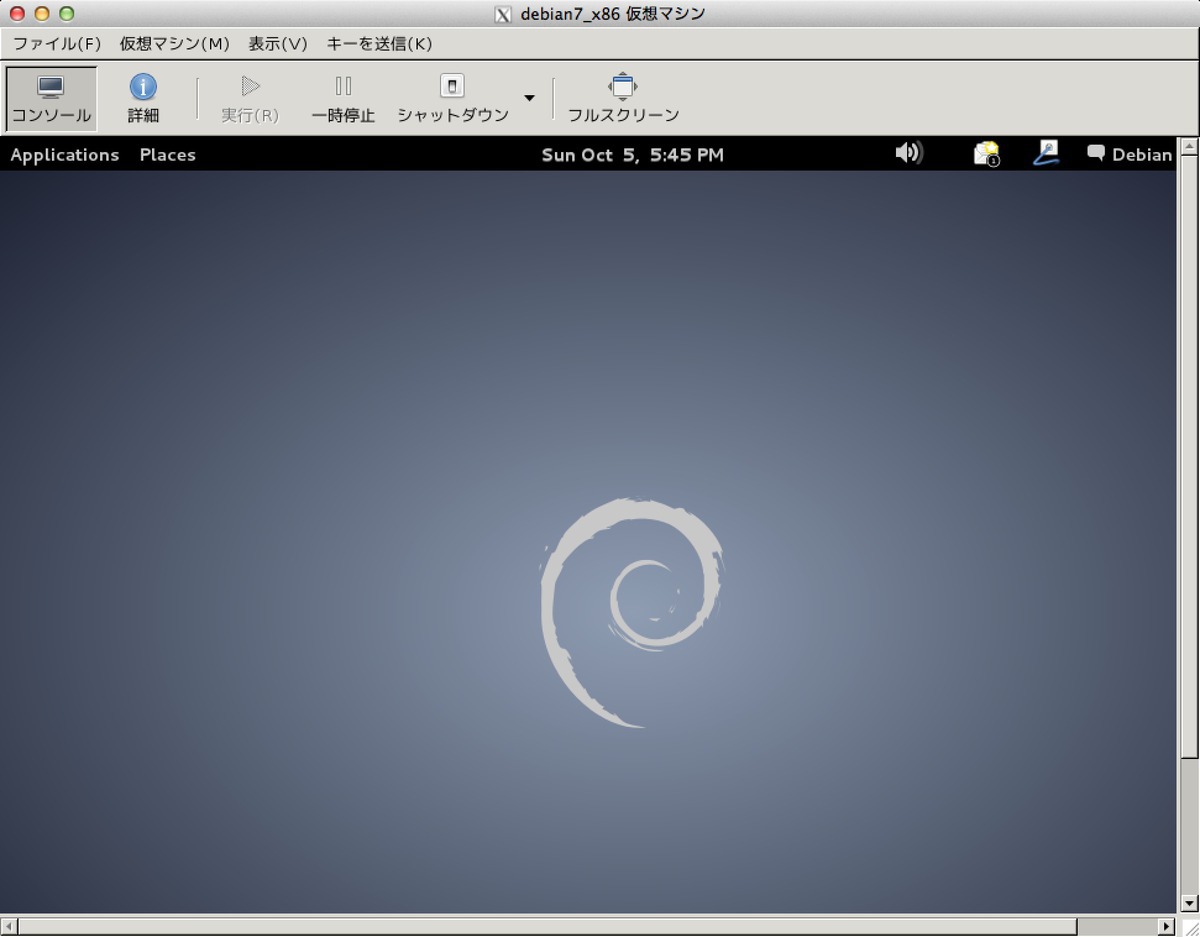The height and width of the screenshot is (937, 1200).
Task: Click the vertical scrollbar thumb
Action: click(x=1189, y=455)
